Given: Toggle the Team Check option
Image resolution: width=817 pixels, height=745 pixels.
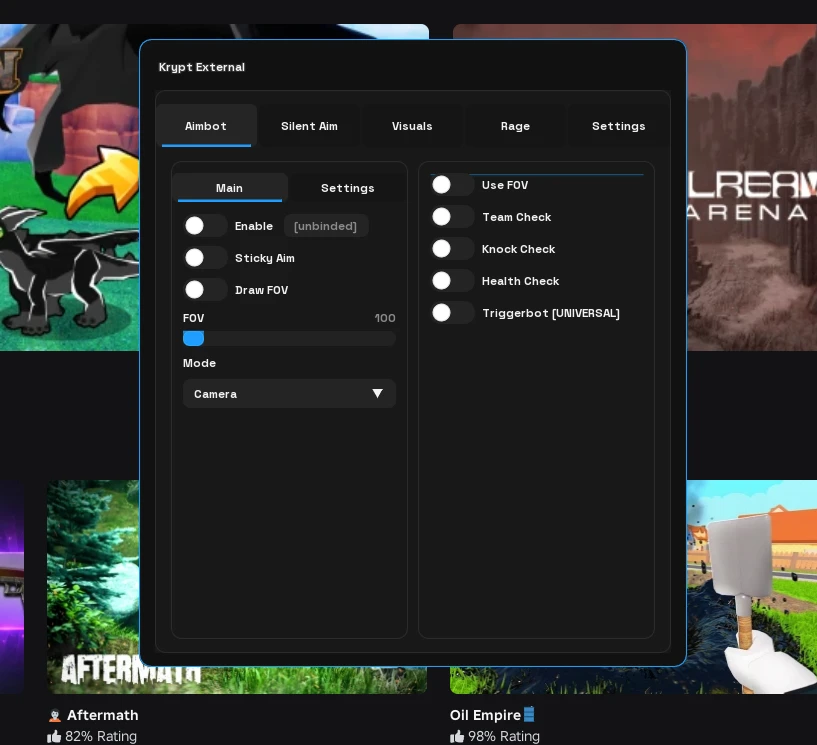Looking at the screenshot, I should 452,217.
